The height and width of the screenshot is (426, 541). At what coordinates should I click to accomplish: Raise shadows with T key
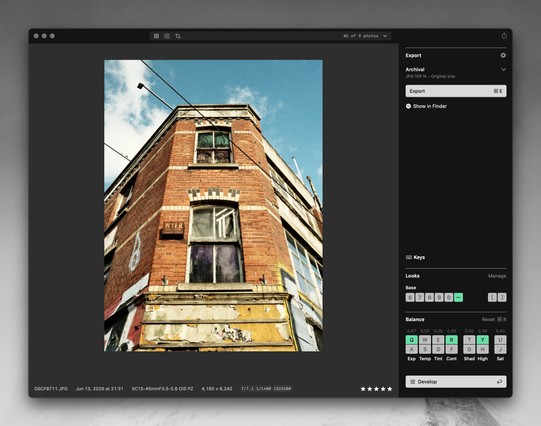pyautogui.click(x=469, y=340)
